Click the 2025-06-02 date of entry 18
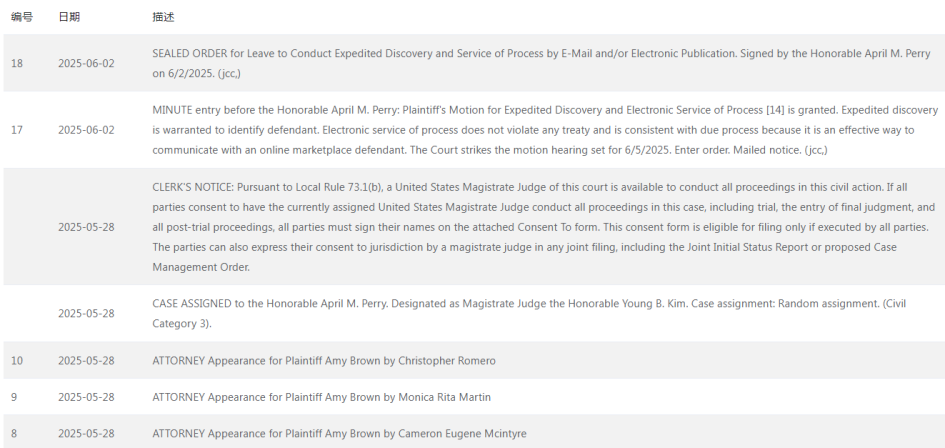 [86, 63]
